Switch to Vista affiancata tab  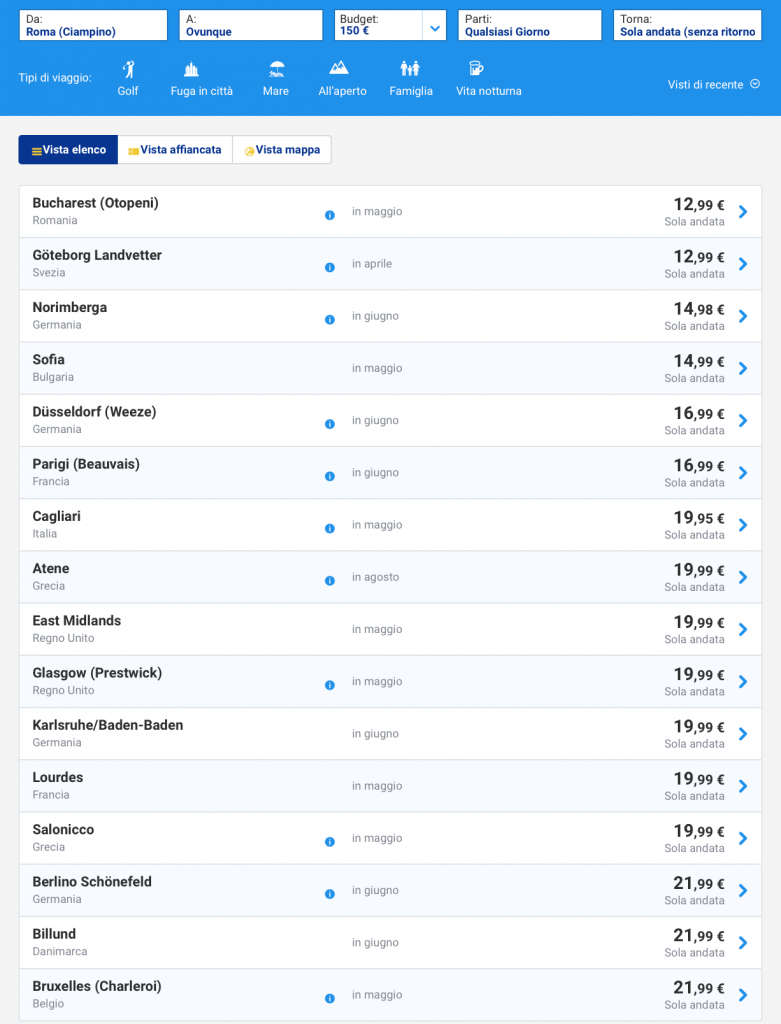click(x=175, y=150)
